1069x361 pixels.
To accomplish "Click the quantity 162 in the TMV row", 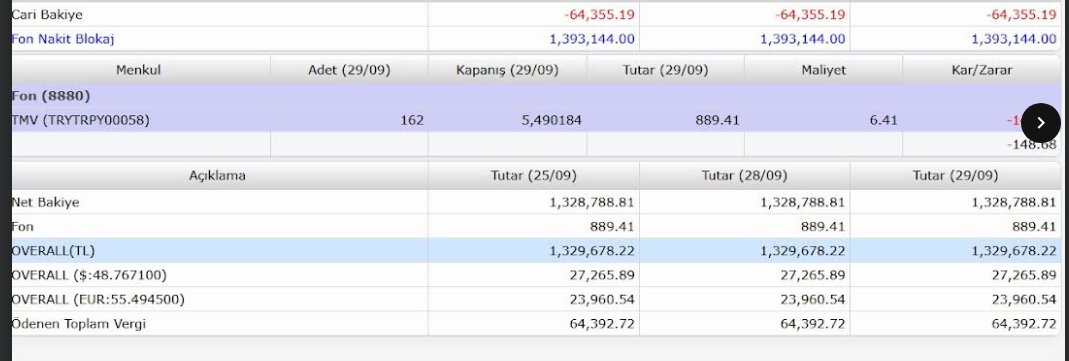I will (x=412, y=121).
